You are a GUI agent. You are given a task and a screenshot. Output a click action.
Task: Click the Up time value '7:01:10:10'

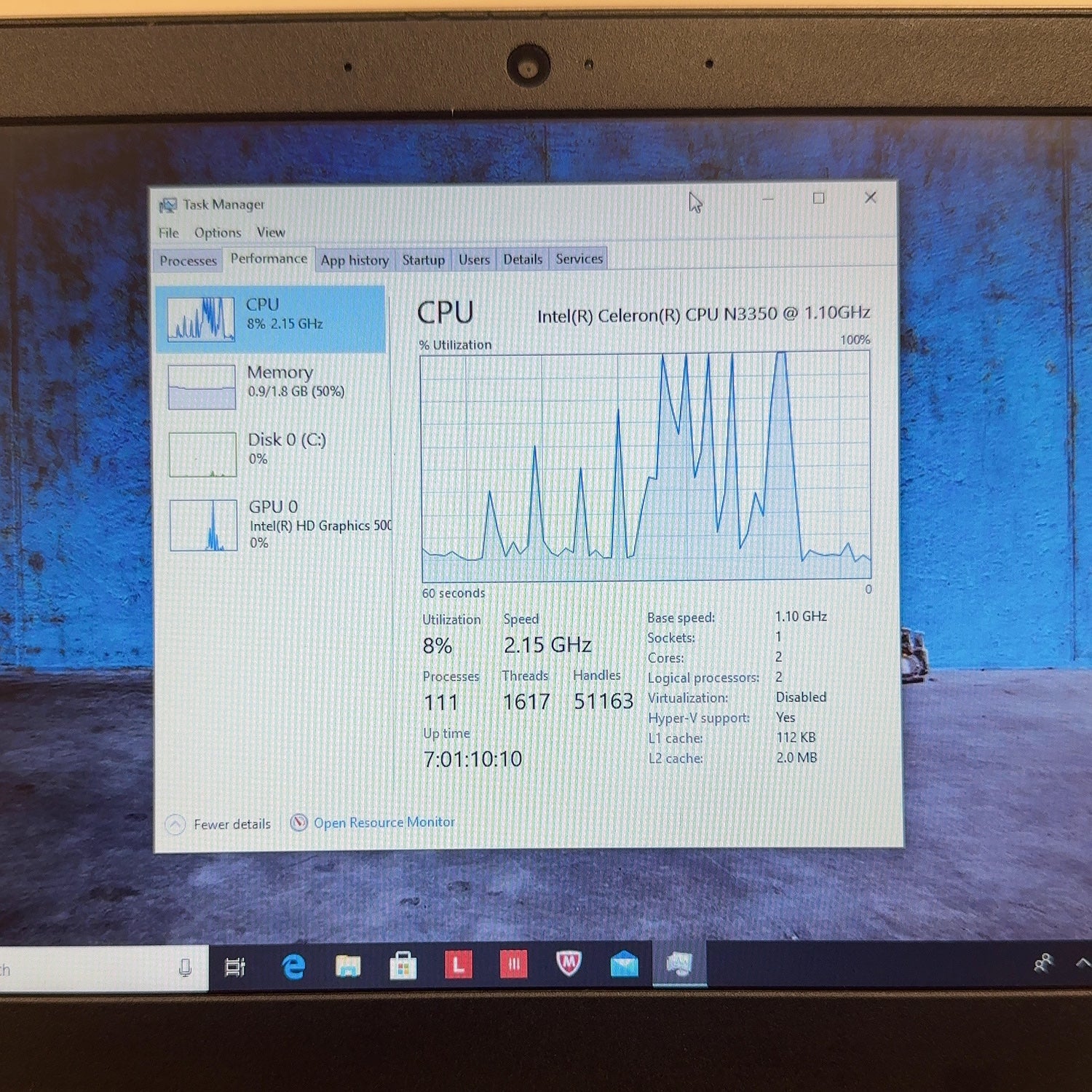[472, 759]
